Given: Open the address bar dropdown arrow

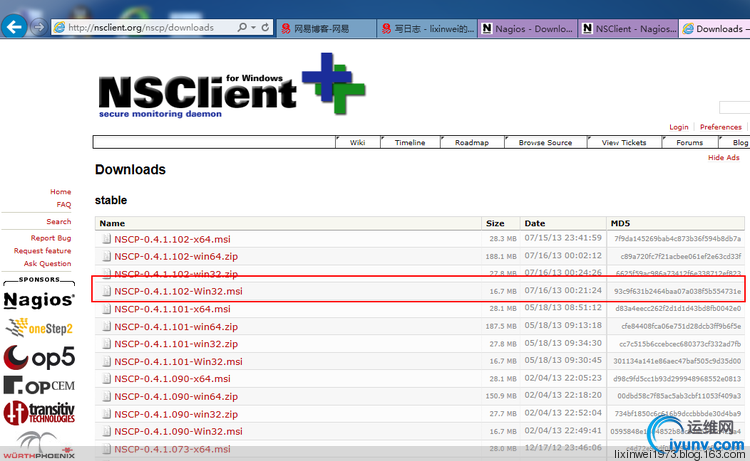Looking at the screenshot, I should [x=254, y=27].
